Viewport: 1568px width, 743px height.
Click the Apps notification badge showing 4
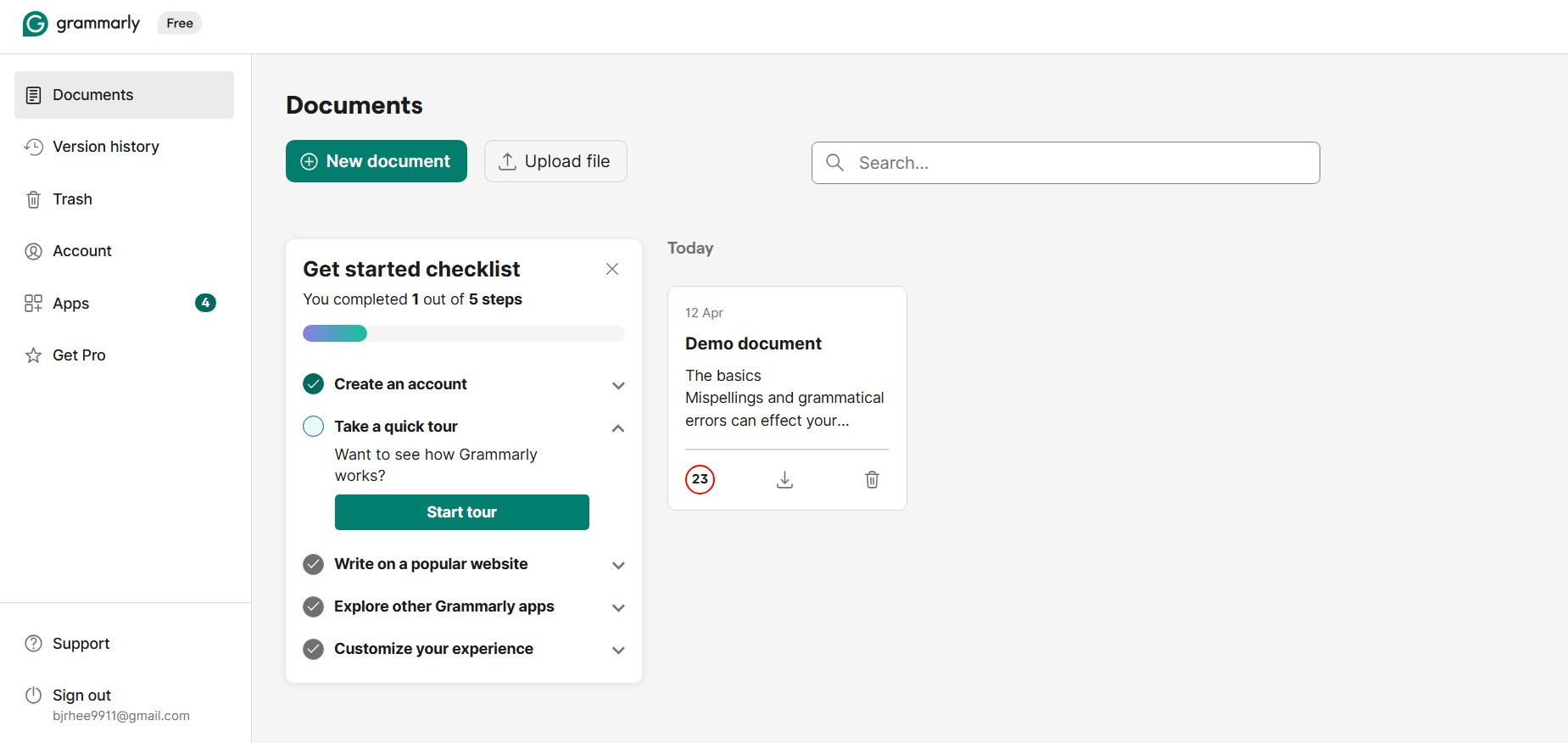point(205,303)
